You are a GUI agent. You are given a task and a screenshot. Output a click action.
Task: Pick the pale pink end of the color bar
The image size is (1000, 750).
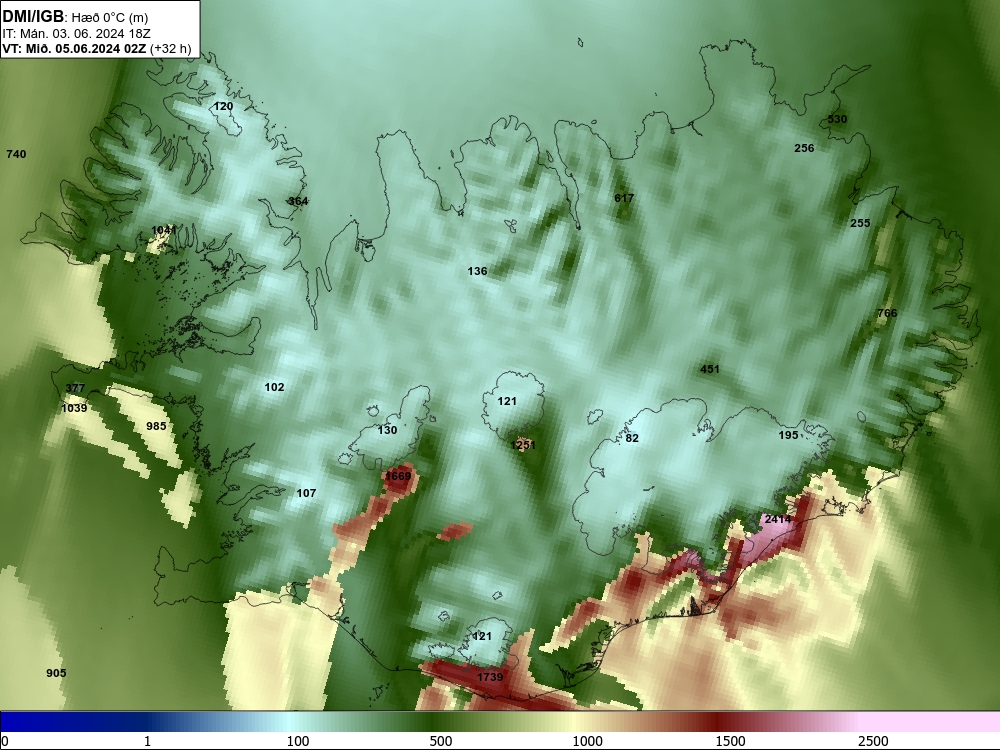931,722
